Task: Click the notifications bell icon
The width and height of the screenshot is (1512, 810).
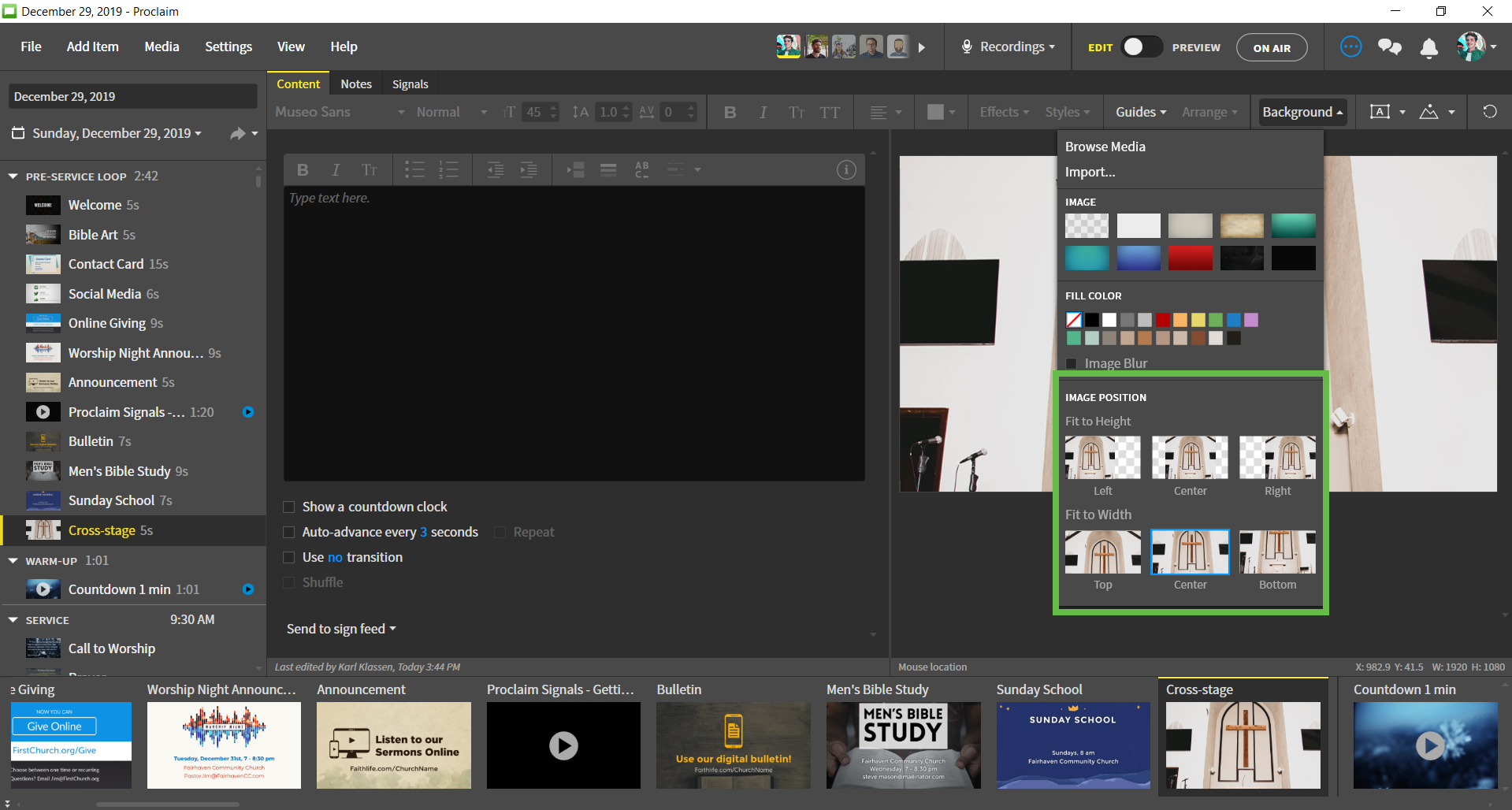Action: pyautogui.click(x=1428, y=48)
